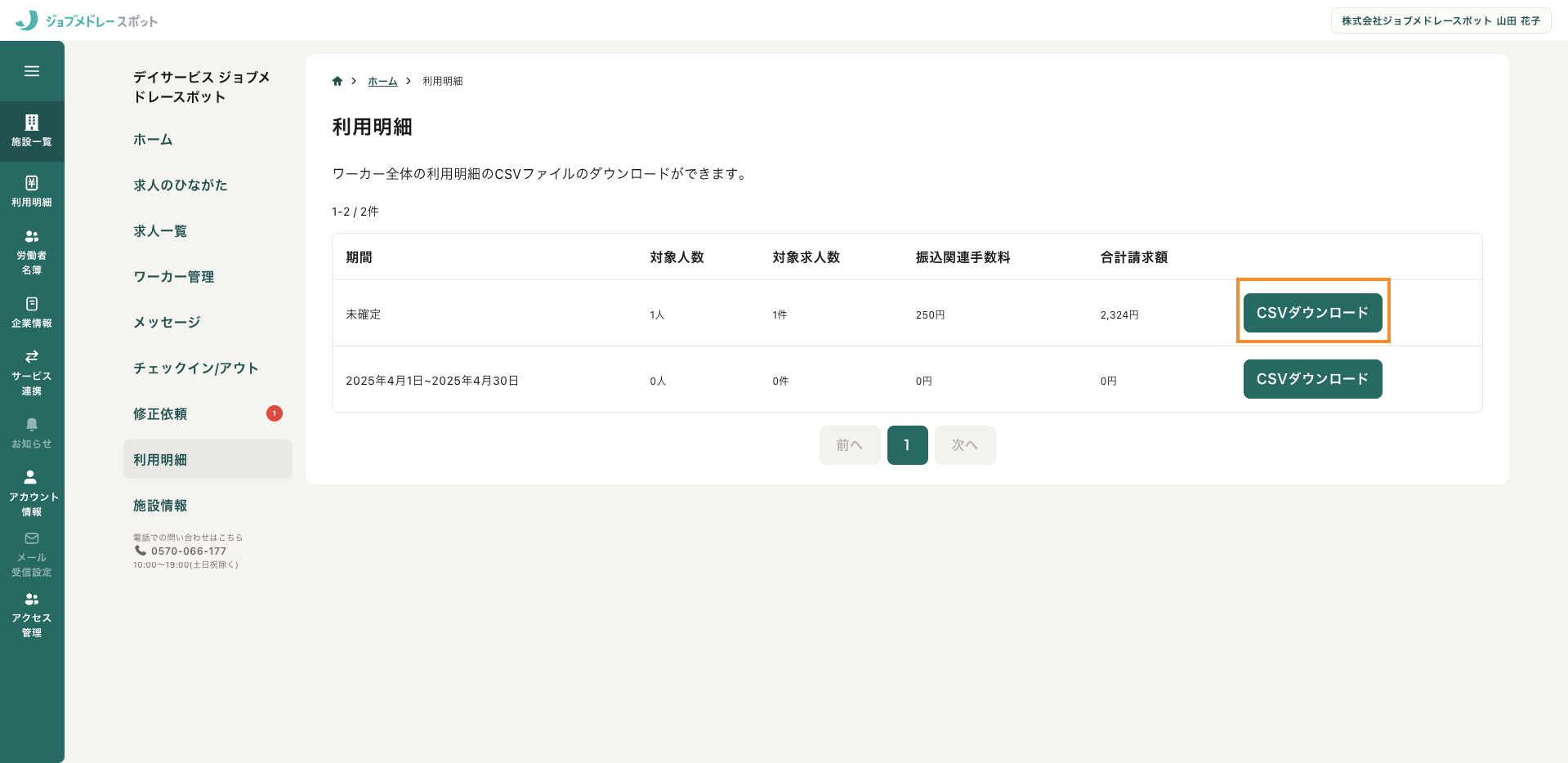Click the 次へ pagination button
Image resolution: width=1568 pixels, height=763 pixels.
[965, 445]
